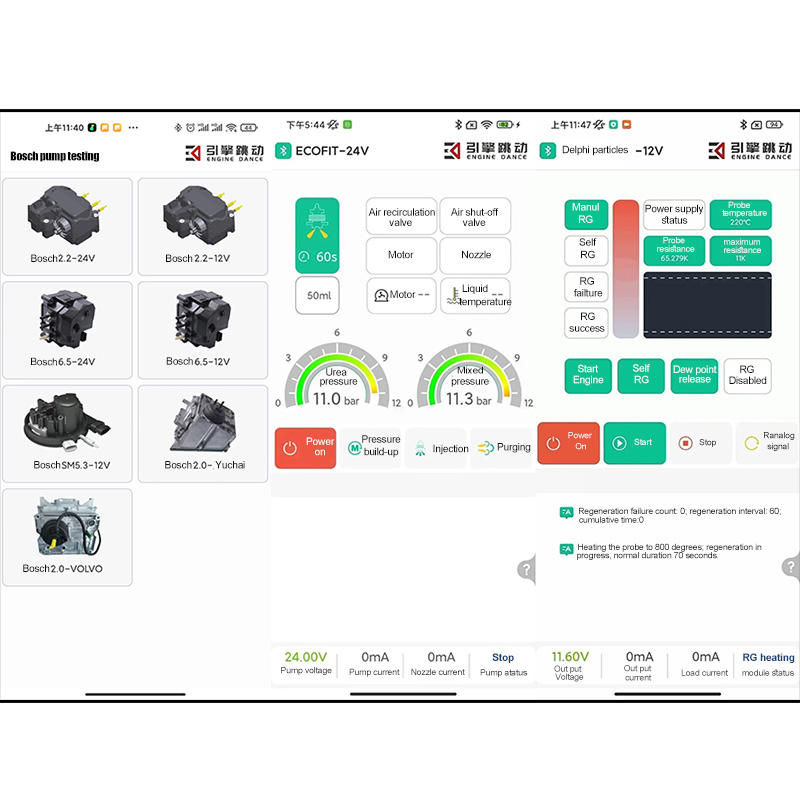800x800 pixels.
Task: Choose the Bosch2.0-VOLVO pump
Action: click(x=67, y=537)
